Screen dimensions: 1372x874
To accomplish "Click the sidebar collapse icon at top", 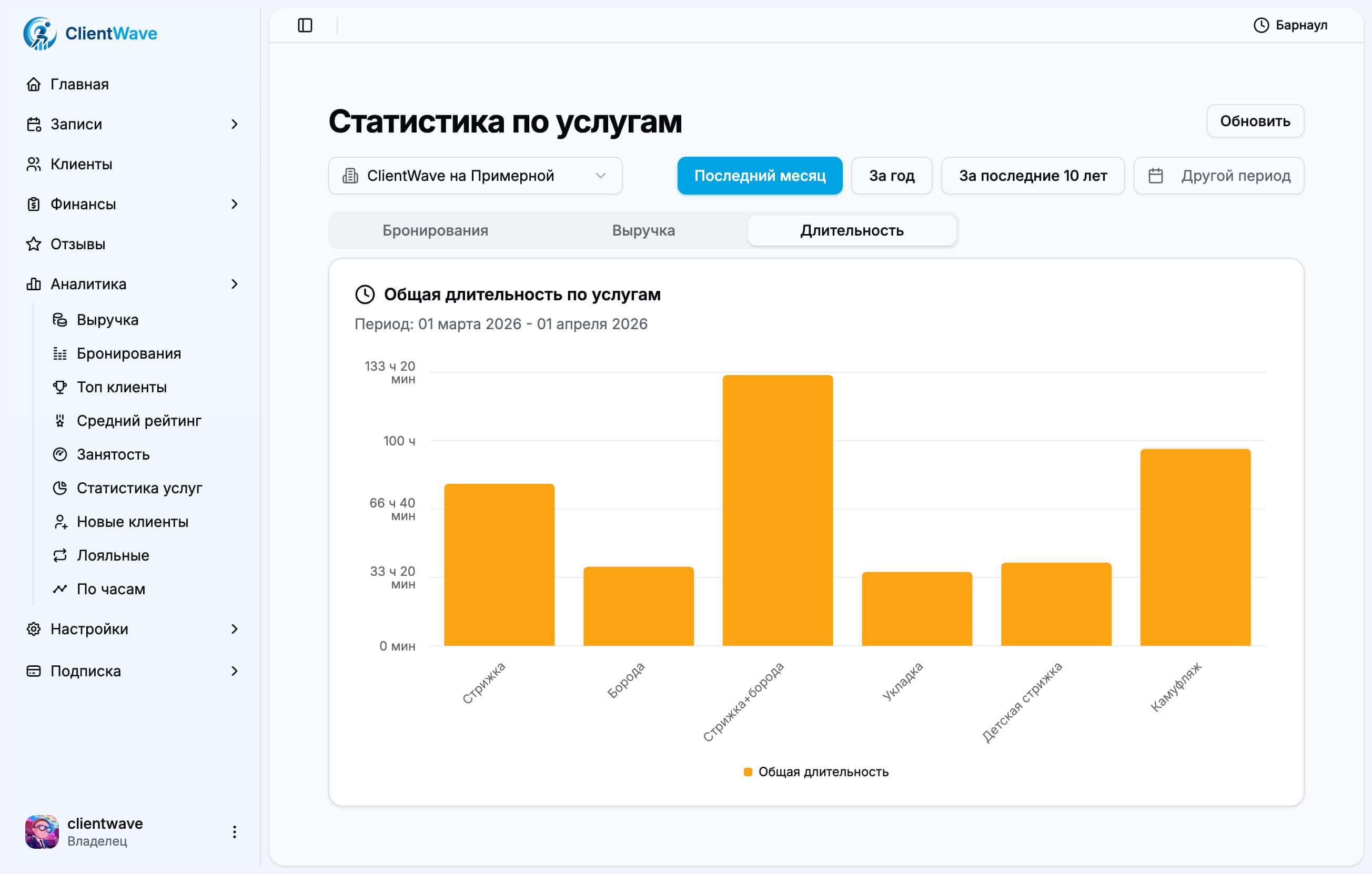I will click(306, 25).
